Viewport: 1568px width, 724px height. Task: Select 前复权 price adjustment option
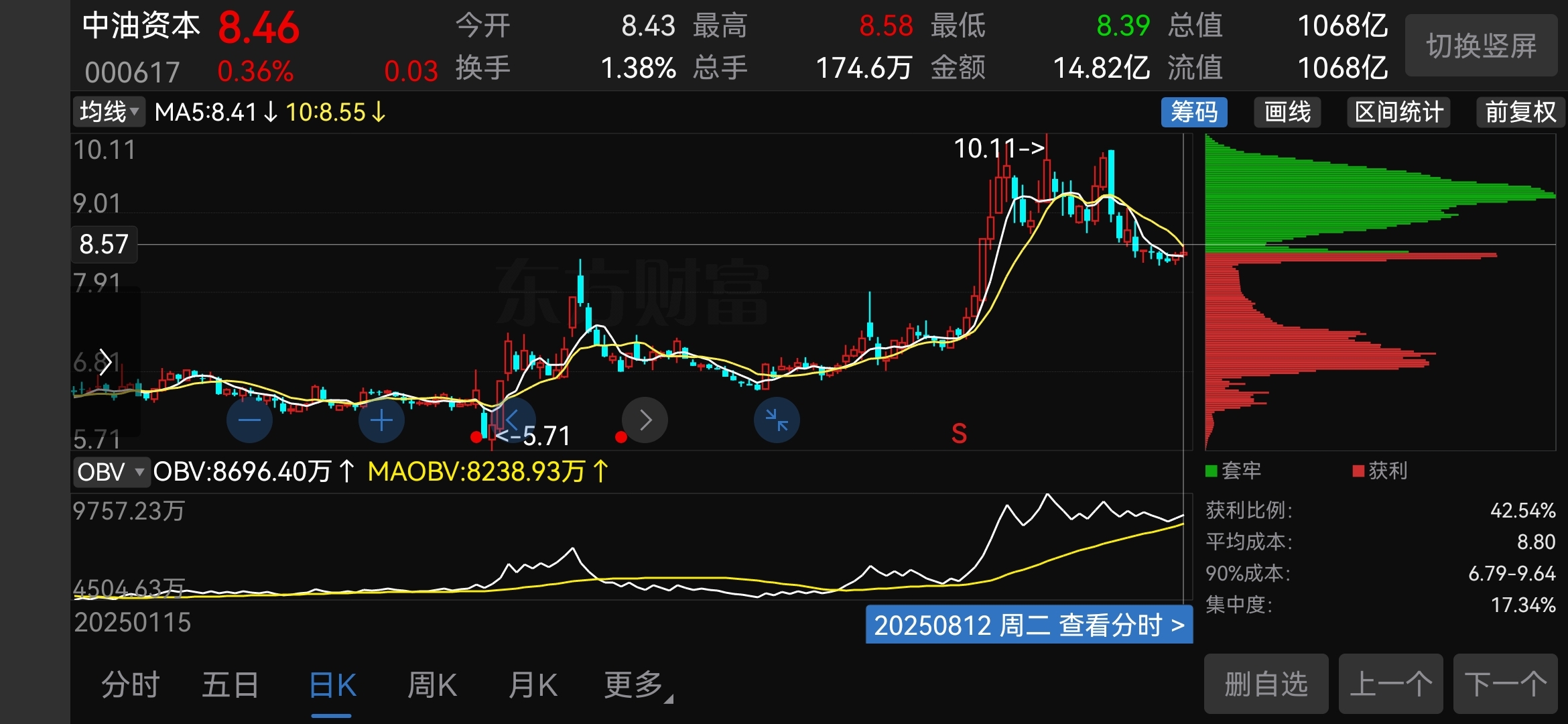(x=1520, y=112)
